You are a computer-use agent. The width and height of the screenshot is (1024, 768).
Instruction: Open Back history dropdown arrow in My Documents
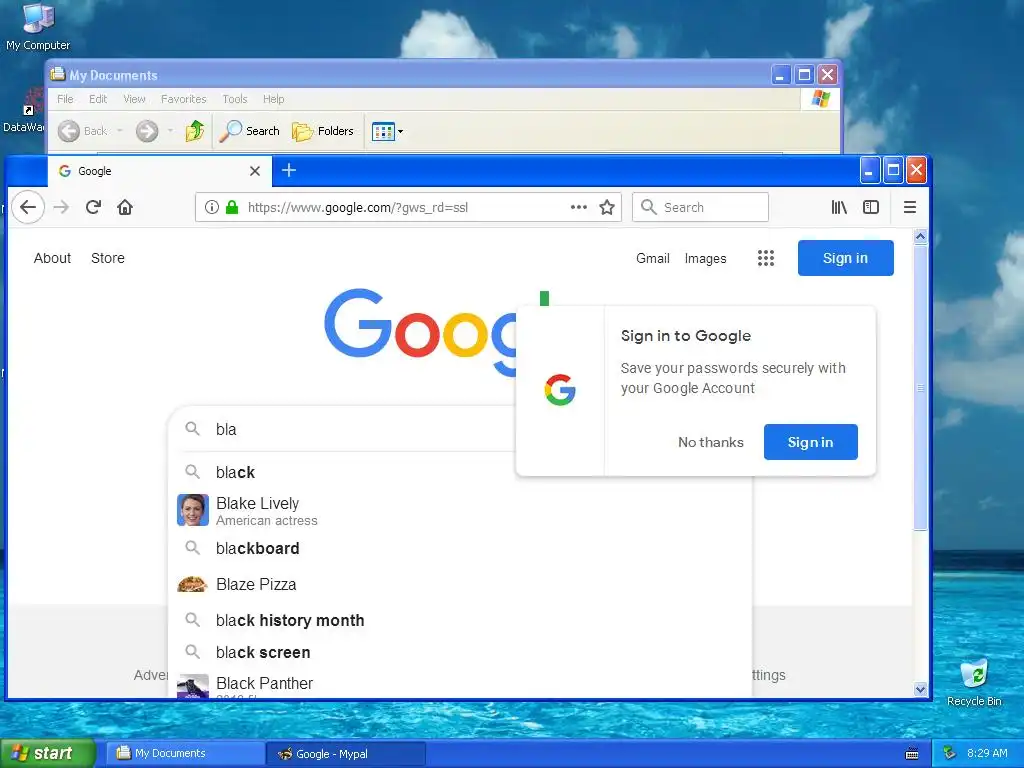120,131
